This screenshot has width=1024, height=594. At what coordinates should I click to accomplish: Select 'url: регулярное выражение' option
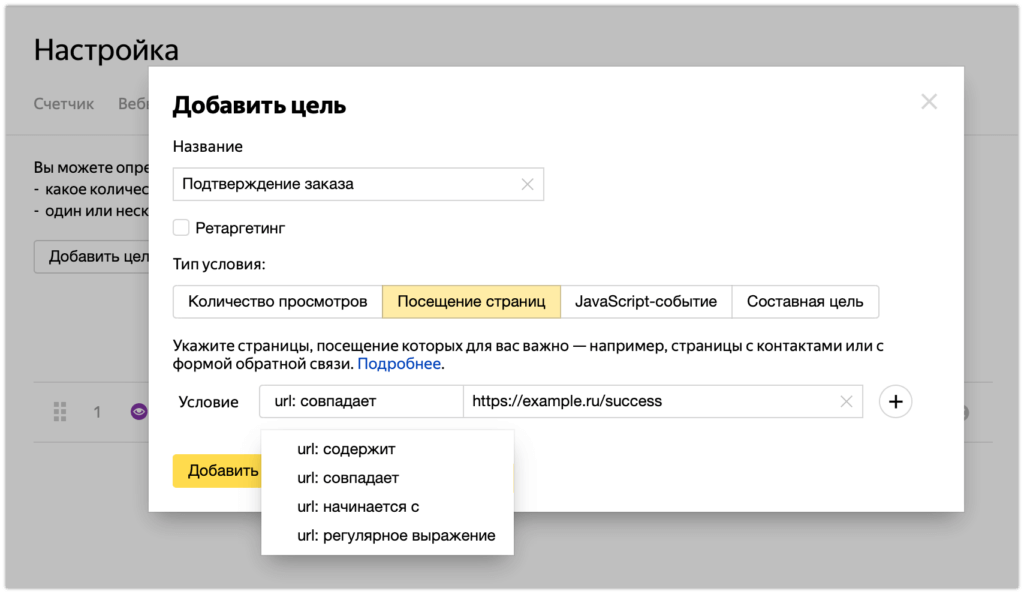coord(396,535)
